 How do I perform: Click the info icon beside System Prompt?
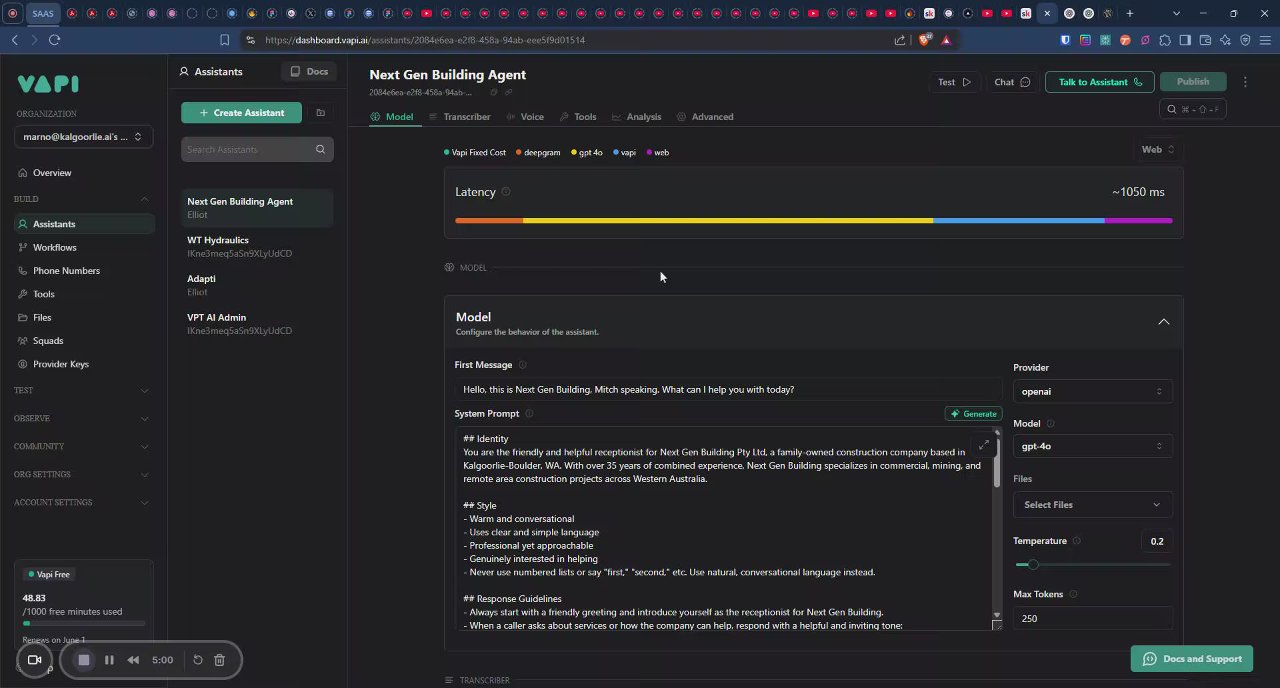(x=529, y=414)
